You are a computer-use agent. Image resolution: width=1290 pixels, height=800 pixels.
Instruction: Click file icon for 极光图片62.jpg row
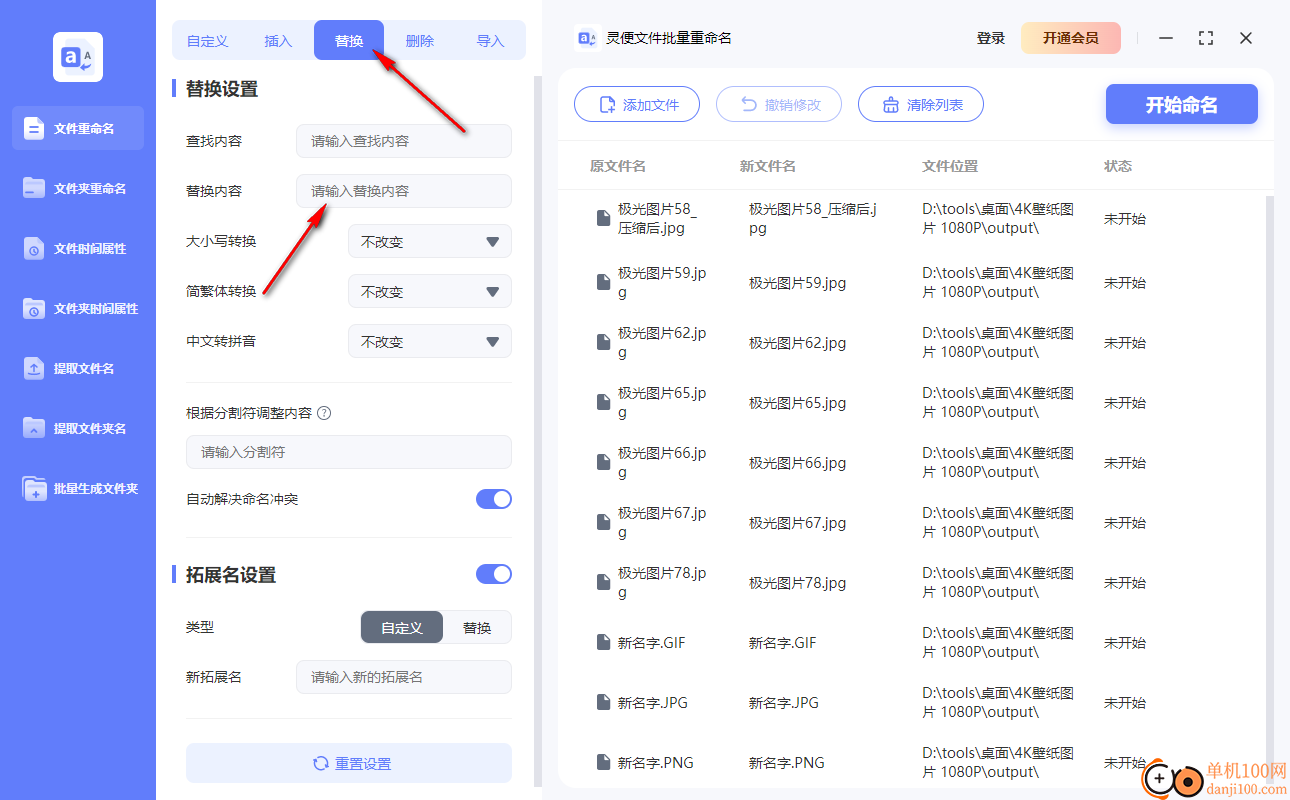pos(603,342)
